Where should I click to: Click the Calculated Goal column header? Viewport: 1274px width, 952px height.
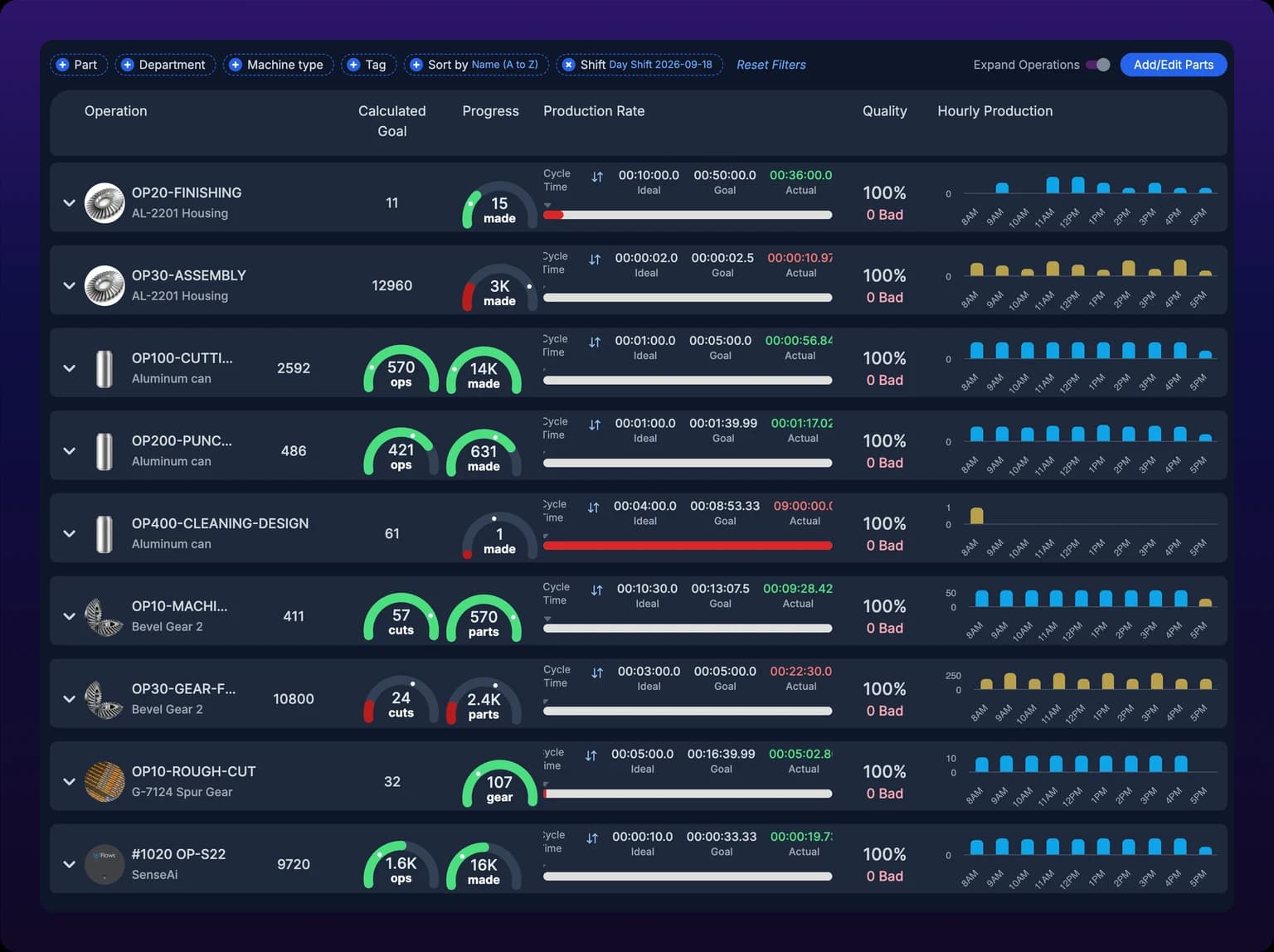(x=392, y=121)
